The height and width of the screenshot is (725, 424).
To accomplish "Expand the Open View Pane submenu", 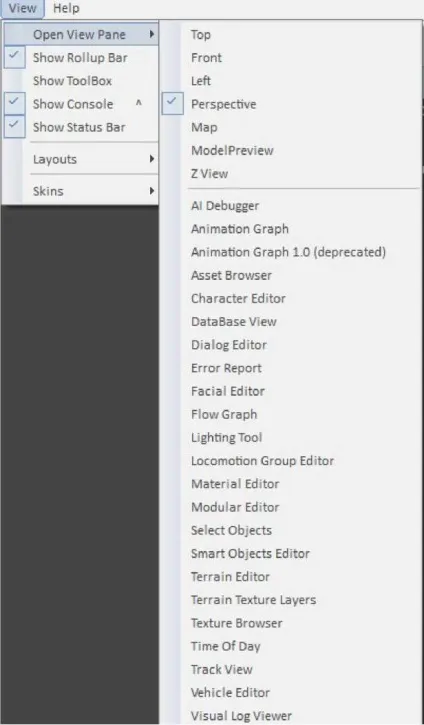I will tap(81, 35).
